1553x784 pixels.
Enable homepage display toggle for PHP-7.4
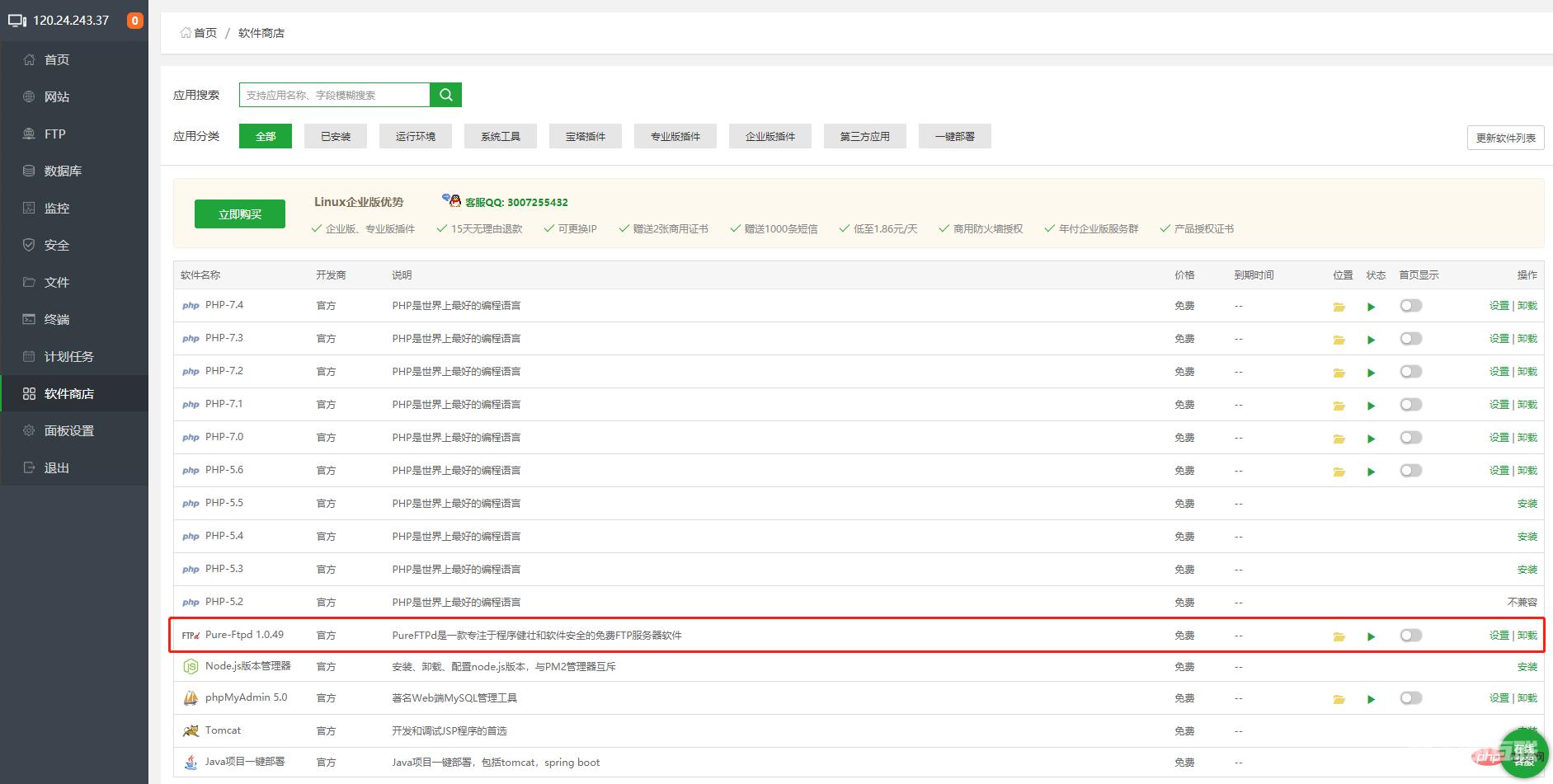pos(1410,306)
